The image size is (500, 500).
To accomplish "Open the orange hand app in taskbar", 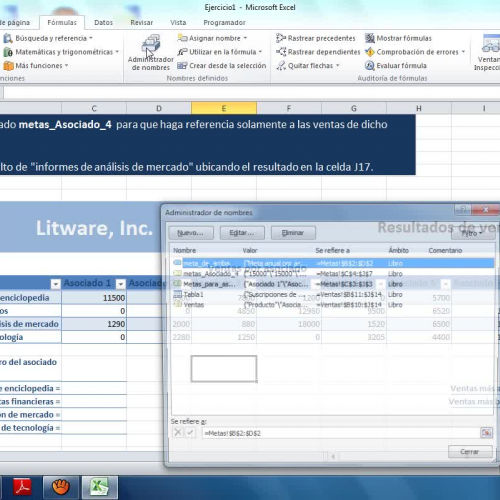I will tap(61, 487).
